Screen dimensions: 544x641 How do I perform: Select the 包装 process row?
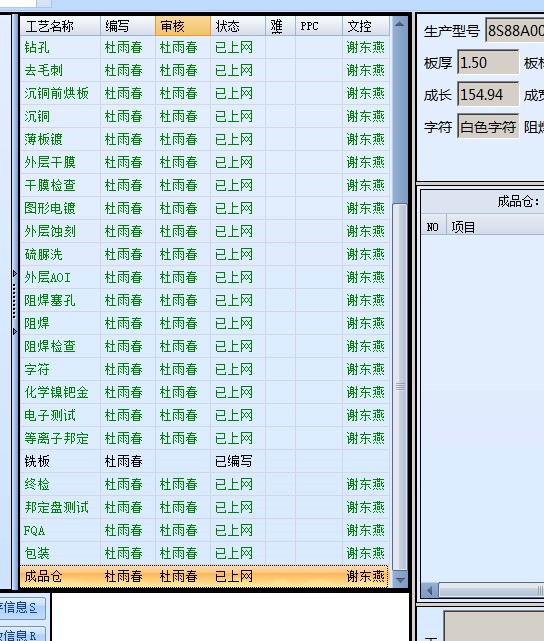[205, 554]
